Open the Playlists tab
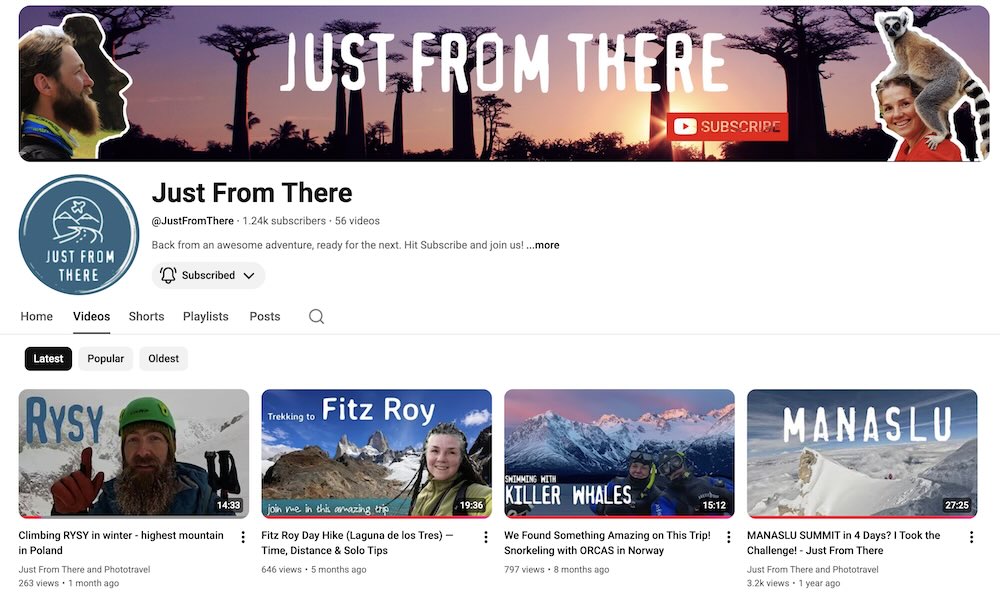The width and height of the screenshot is (1000, 595). click(205, 316)
